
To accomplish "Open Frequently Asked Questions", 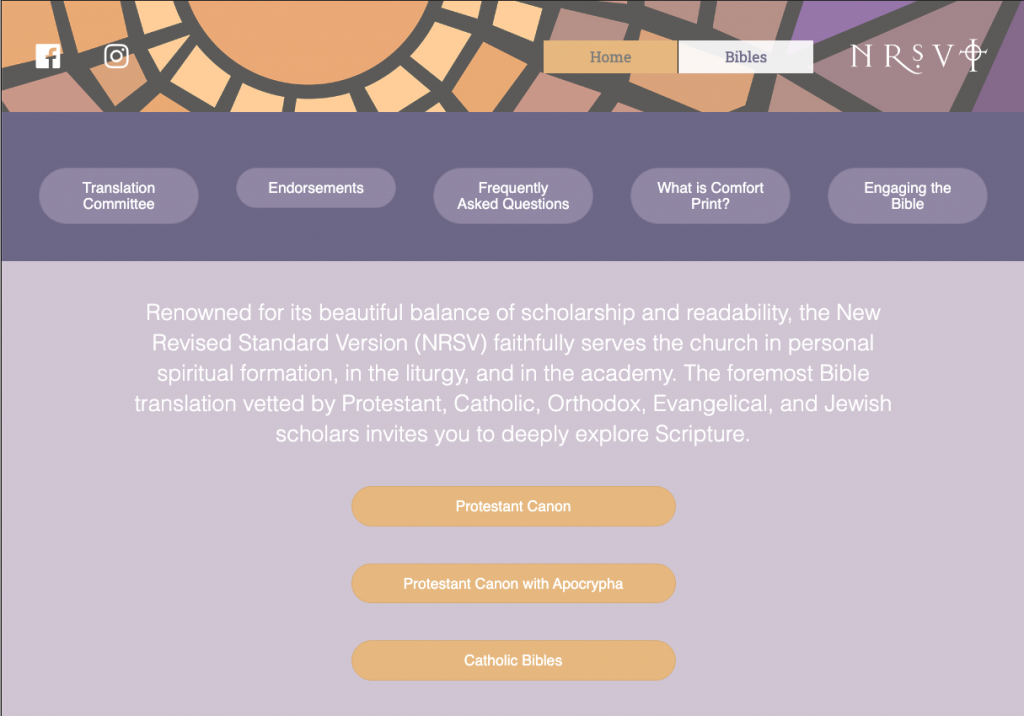I will [x=513, y=196].
